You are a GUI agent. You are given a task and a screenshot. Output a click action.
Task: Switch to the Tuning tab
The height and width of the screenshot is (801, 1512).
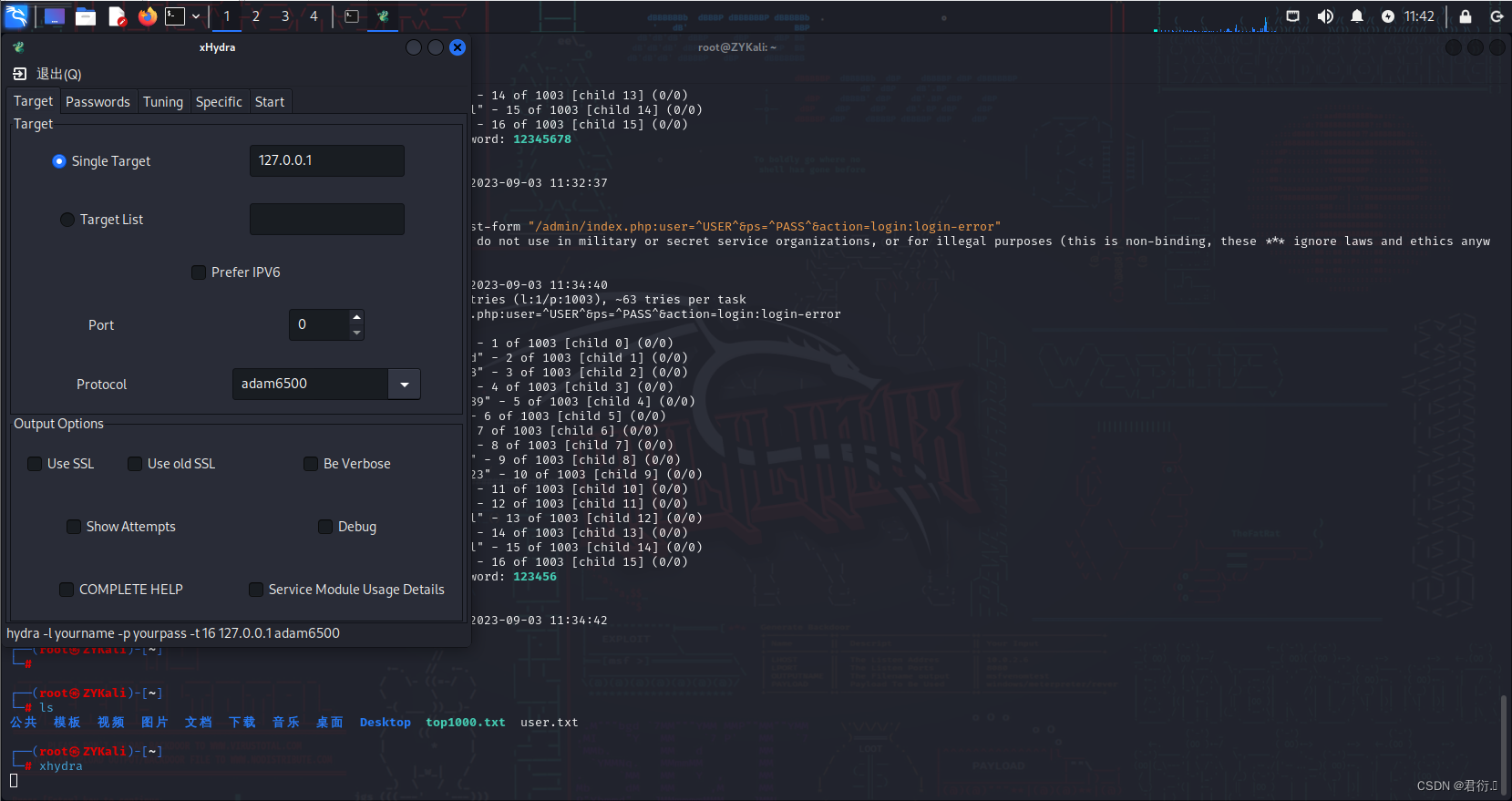[163, 102]
